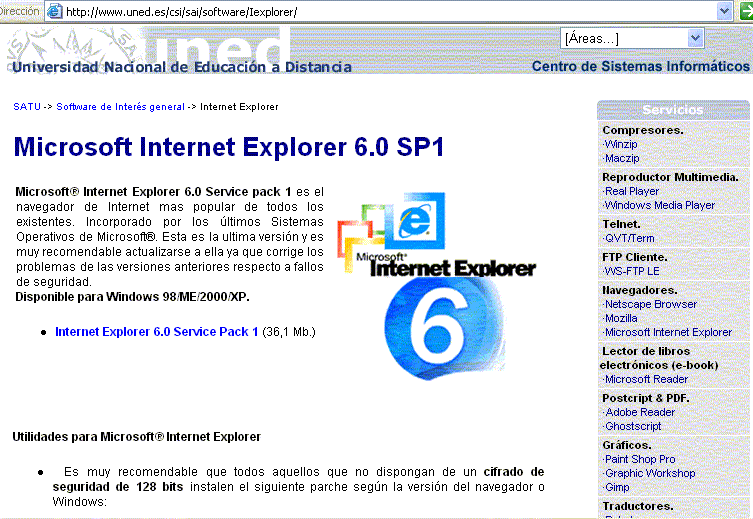This screenshot has width=753, height=519.
Task: Open Software de Interés general breadcrumb link
Action: point(121,107)
